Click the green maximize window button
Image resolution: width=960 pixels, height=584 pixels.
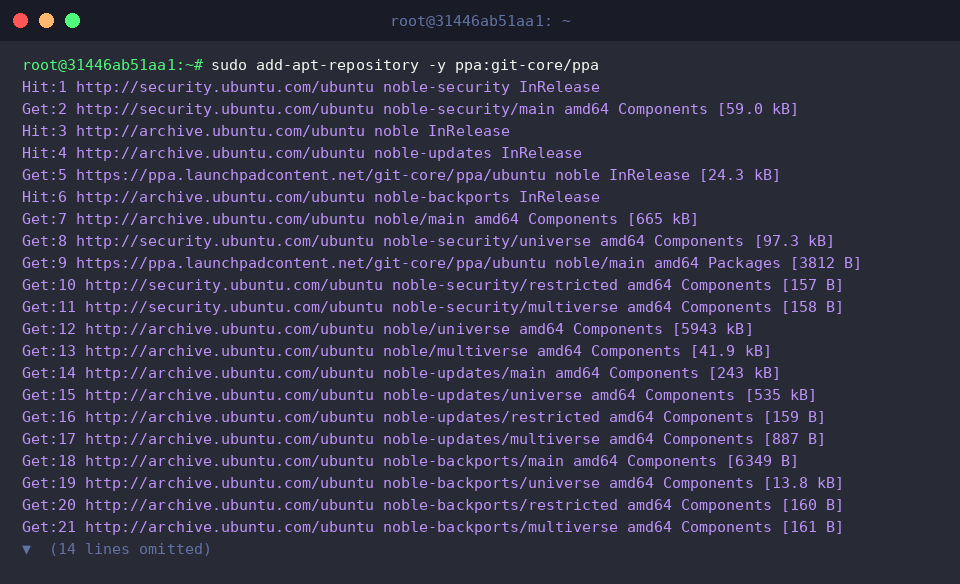point(72,21)
